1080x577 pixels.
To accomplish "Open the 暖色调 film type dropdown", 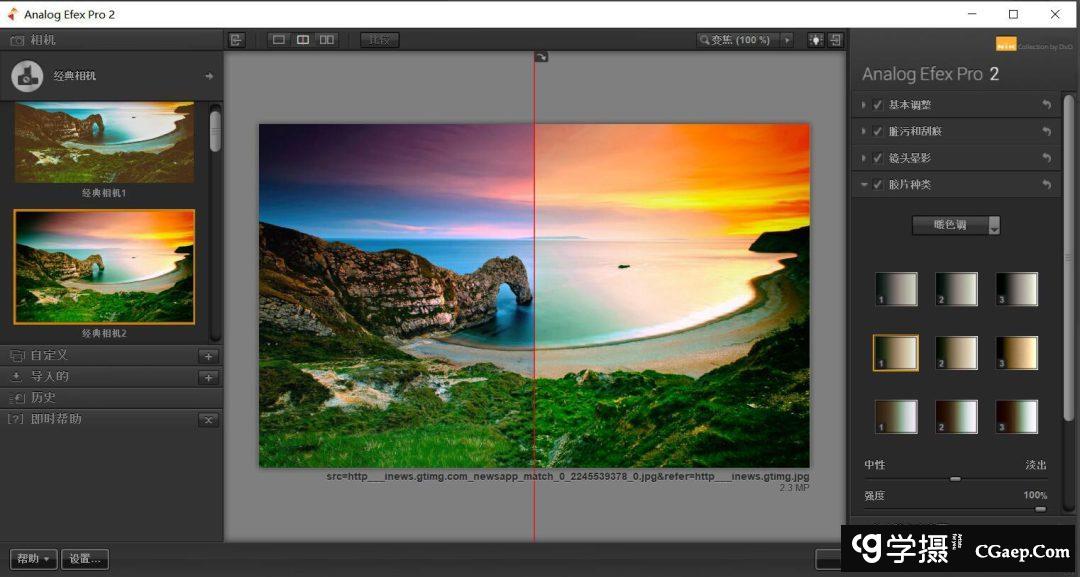I will [956, 226].
